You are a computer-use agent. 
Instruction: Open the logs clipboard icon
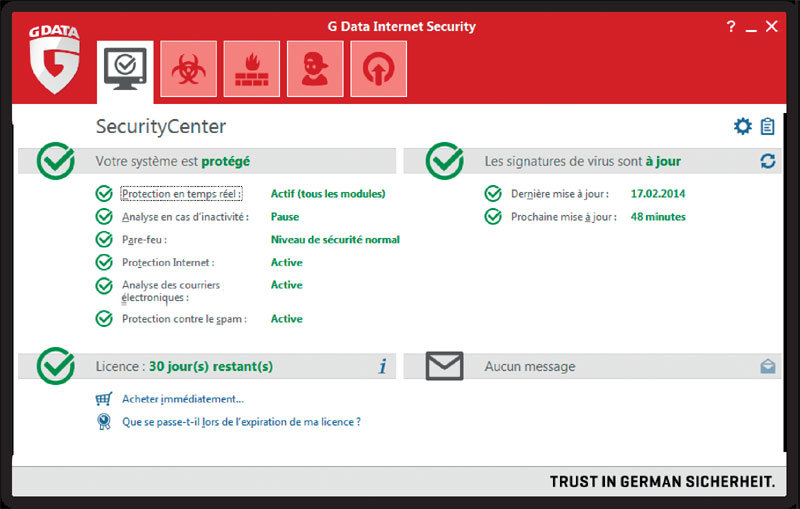767,126
